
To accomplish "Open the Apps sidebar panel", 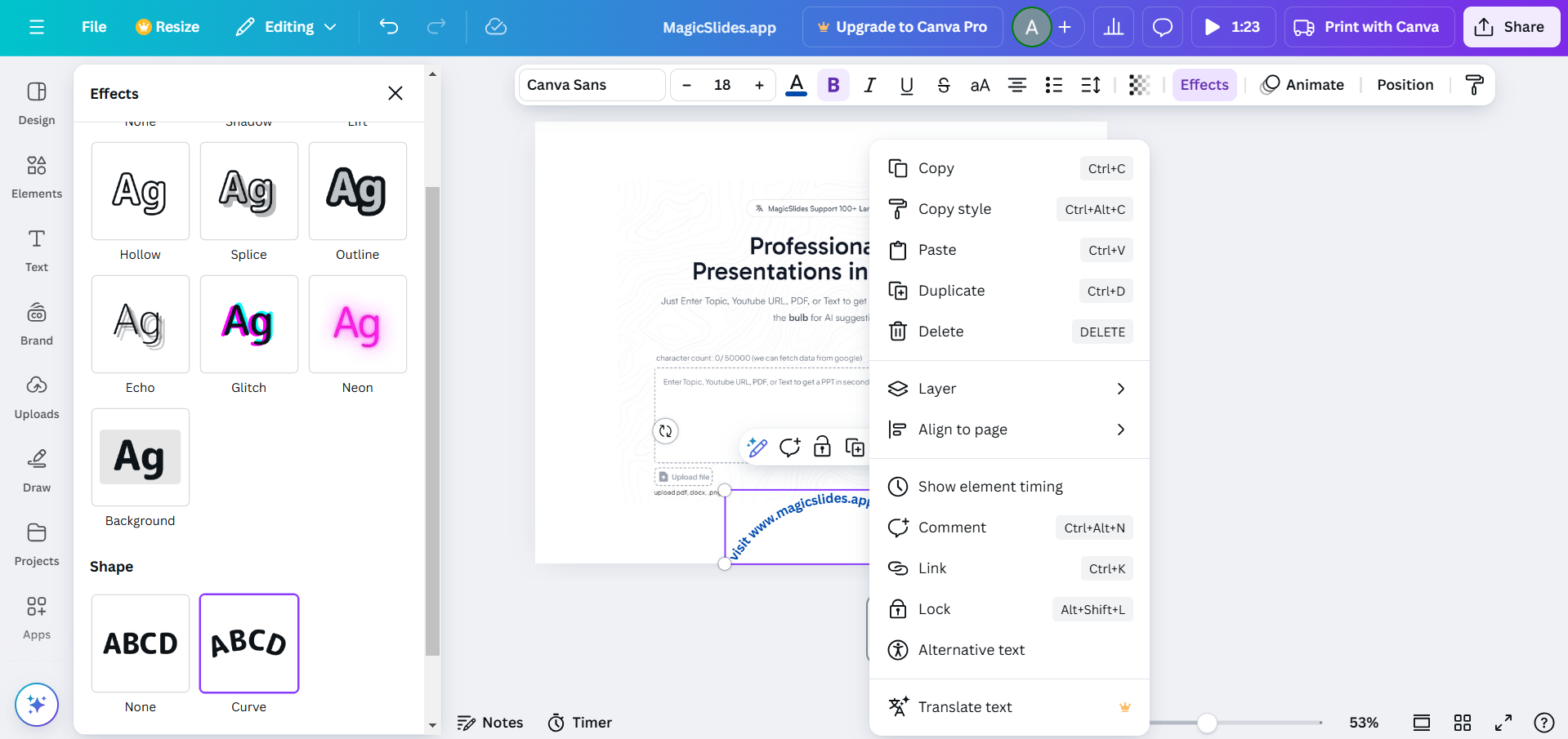I will [37, 618].
